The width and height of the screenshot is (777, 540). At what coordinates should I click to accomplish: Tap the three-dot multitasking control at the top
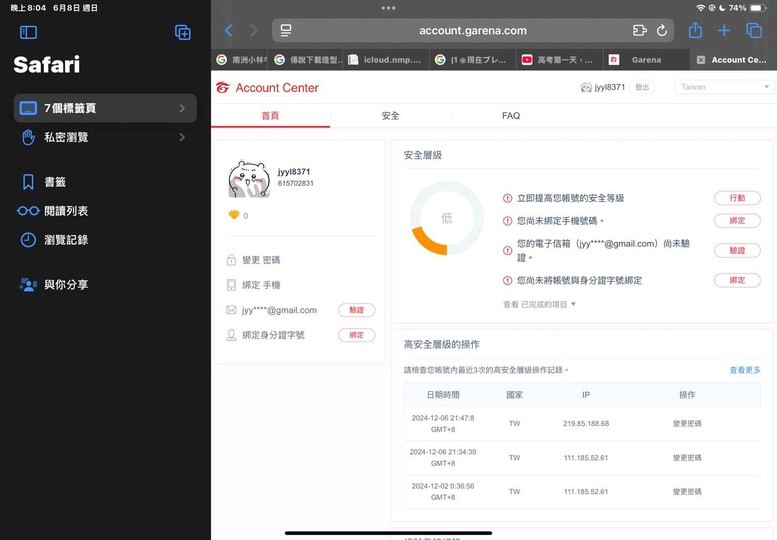coord(388,8)
